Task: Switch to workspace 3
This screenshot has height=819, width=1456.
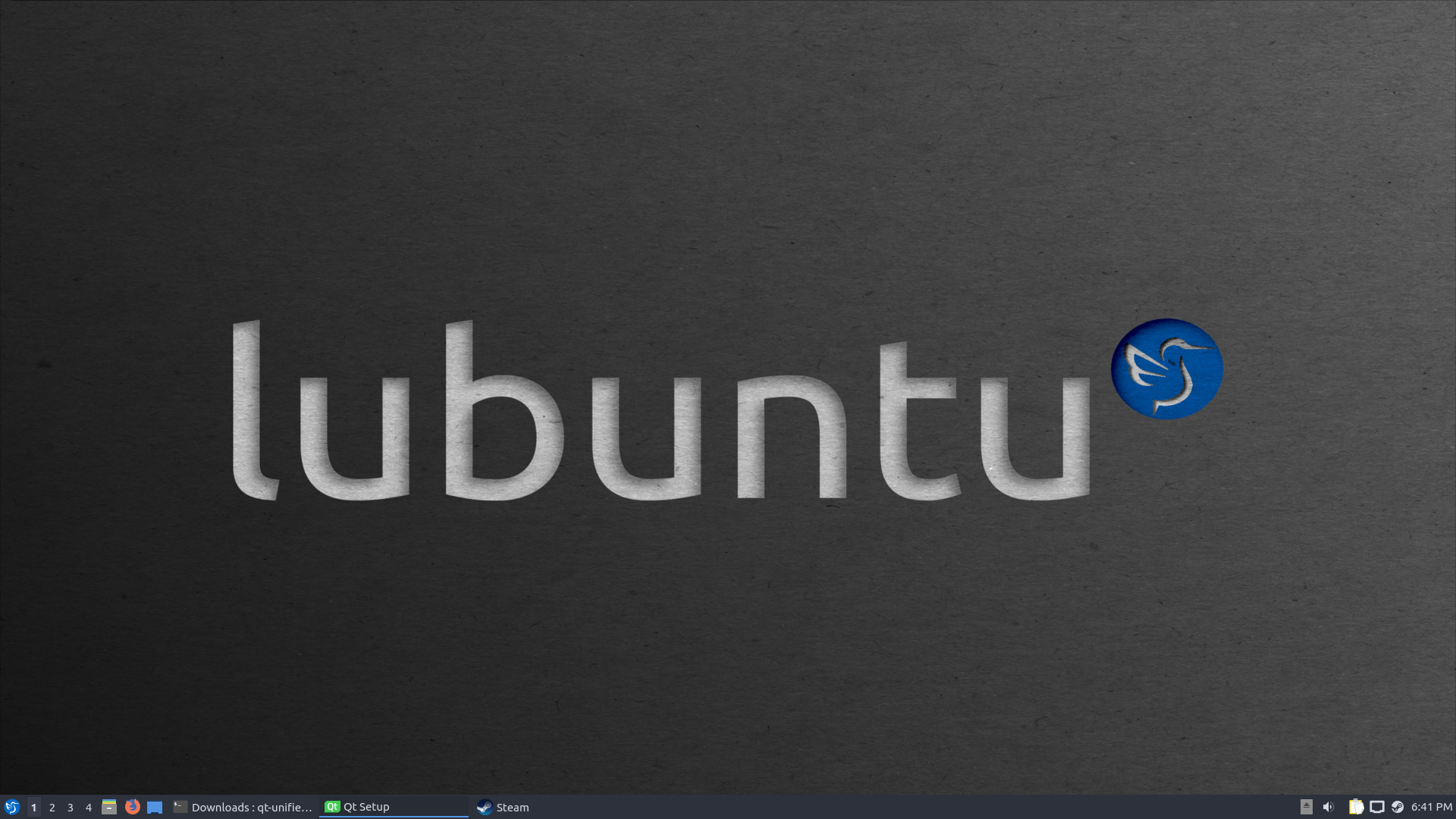Action: [x=70, y=807]
